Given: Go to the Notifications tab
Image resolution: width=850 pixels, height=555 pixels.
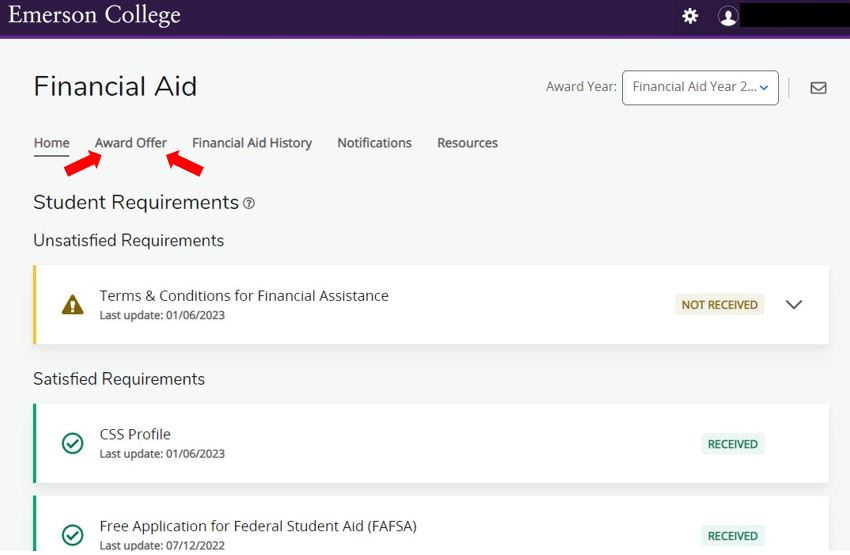Looking at the screenshot, I should [x=374, y=143].
